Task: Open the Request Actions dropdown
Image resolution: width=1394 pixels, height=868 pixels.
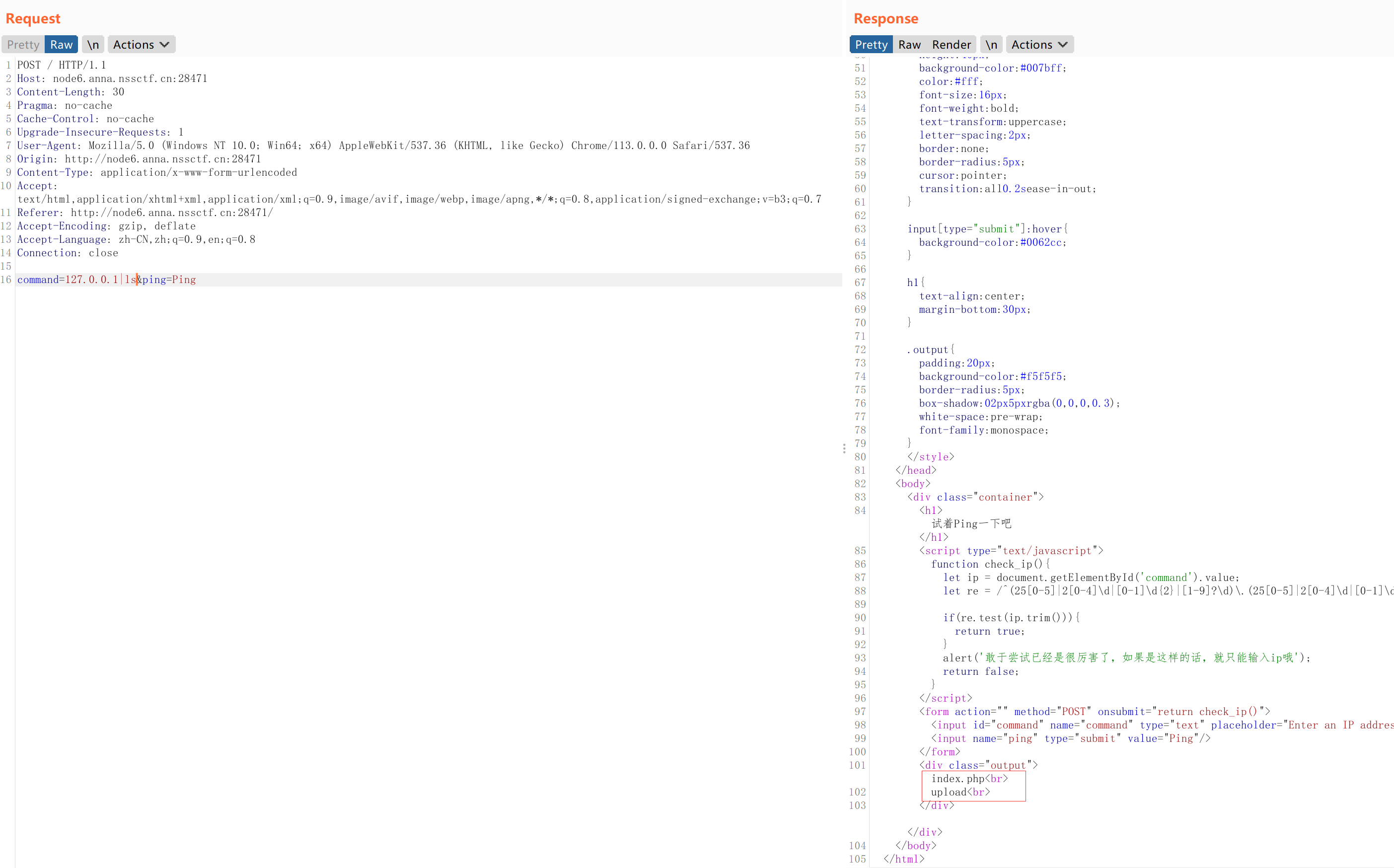Action: click(141, 45)
